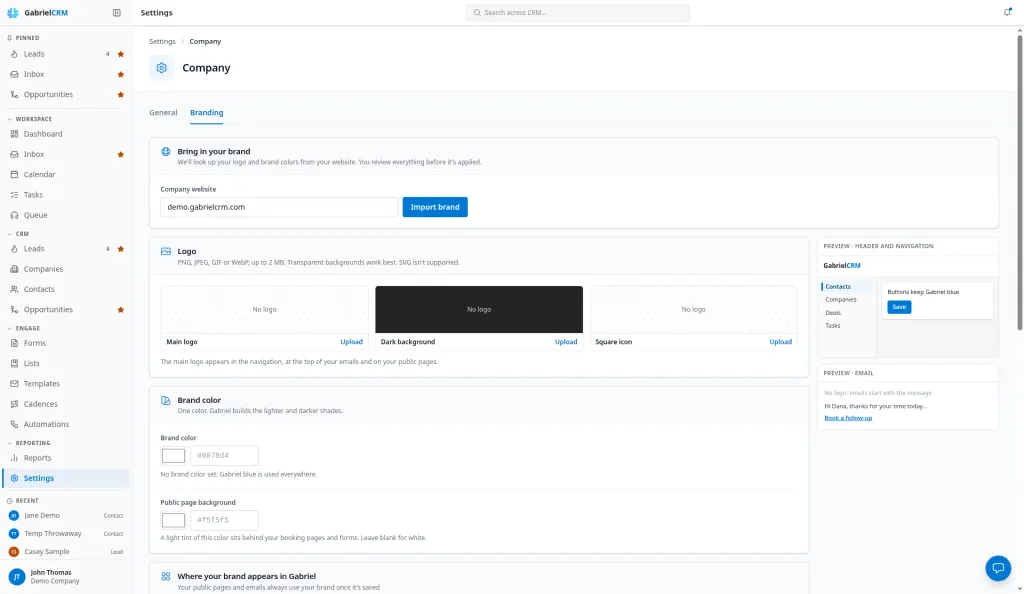Open the Brand color swatch picker
The image size is (1024, 594).
pos(173,456)
